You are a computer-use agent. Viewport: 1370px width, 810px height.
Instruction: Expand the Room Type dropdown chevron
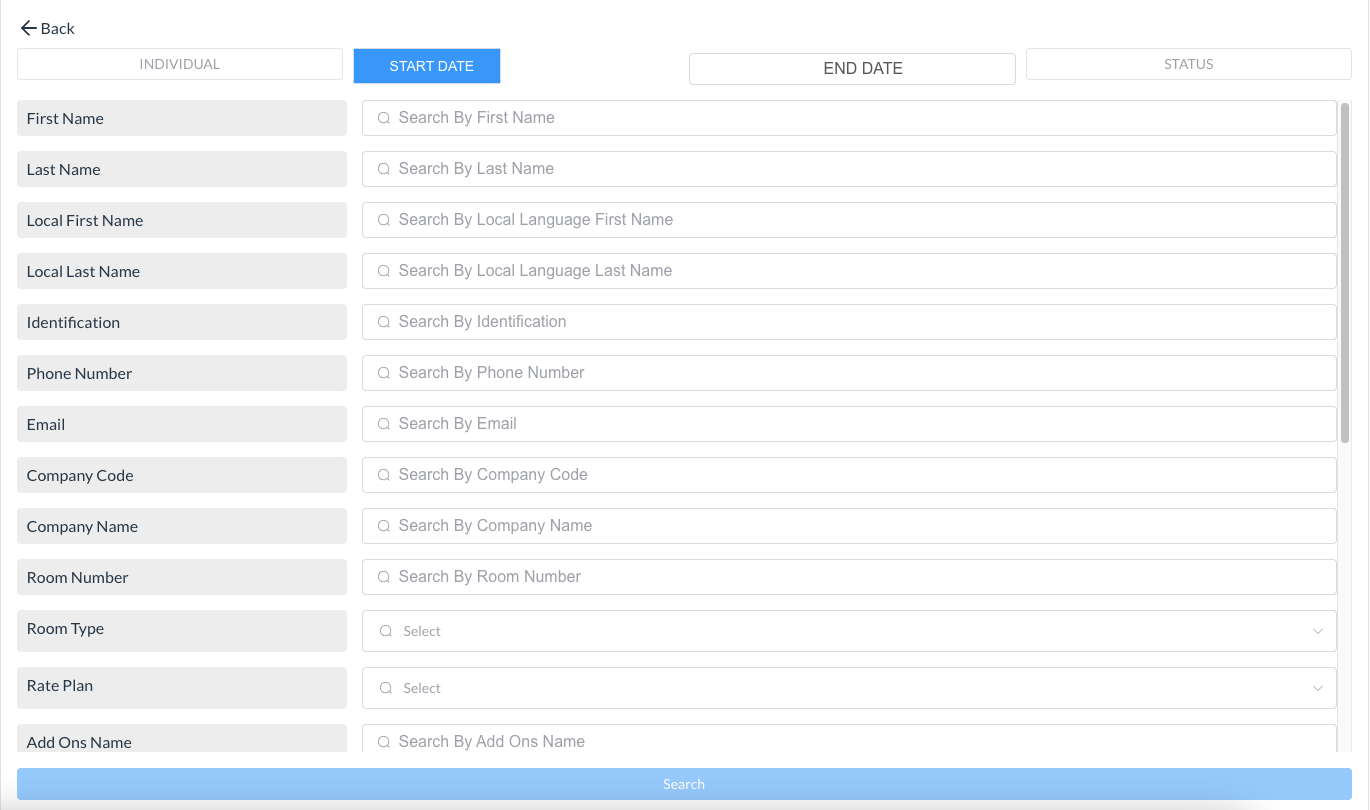pos(1317,631)
